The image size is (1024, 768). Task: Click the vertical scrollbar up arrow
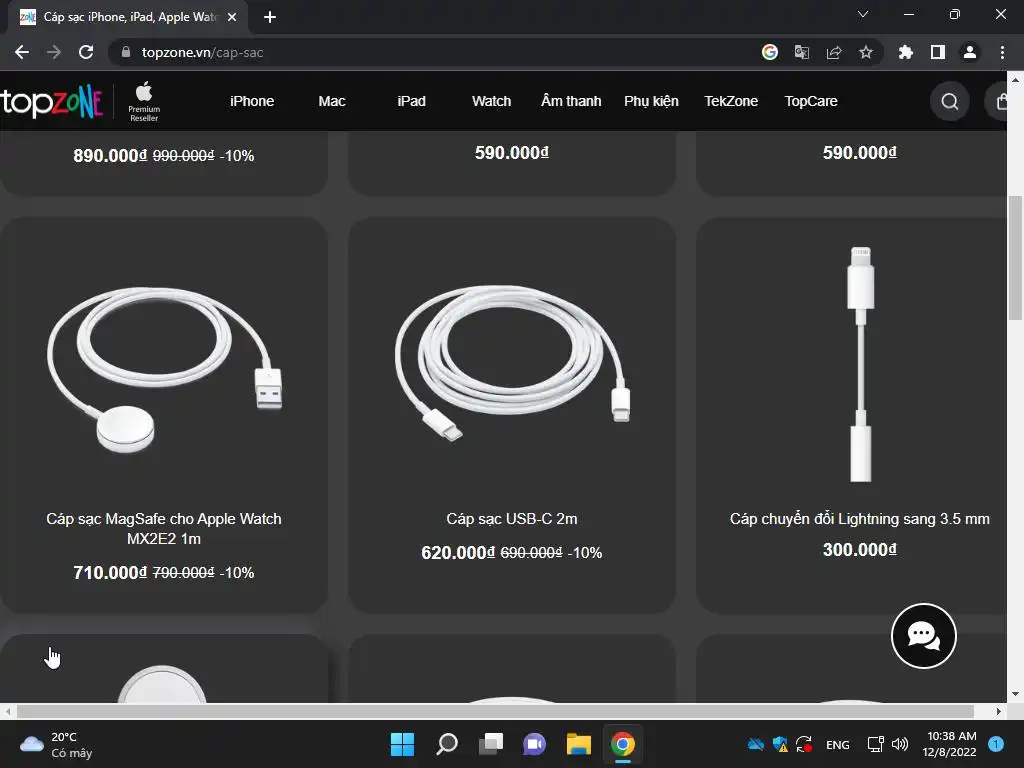point(1015,80)
